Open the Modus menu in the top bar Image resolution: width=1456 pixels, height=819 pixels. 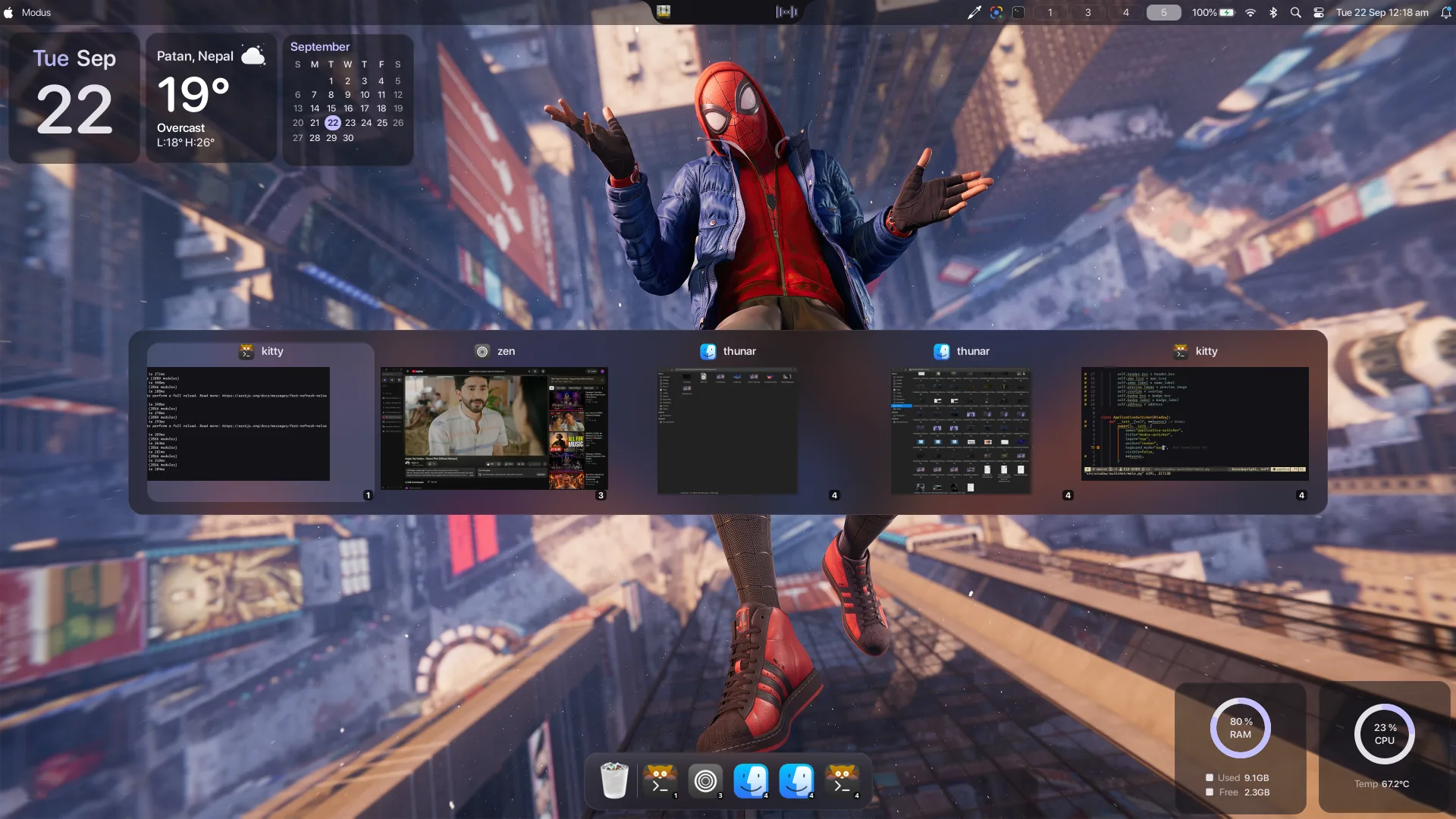point(36,12)
